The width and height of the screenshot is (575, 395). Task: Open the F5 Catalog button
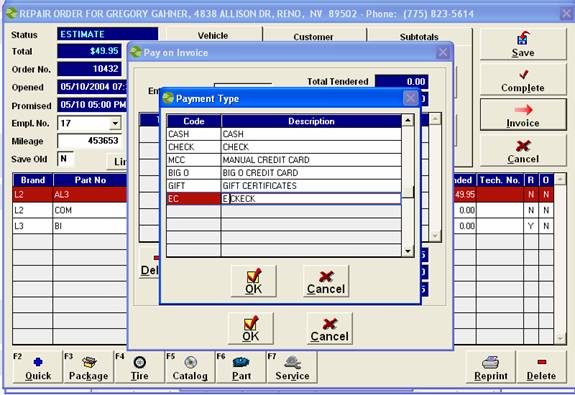click(x=190, y=367)
